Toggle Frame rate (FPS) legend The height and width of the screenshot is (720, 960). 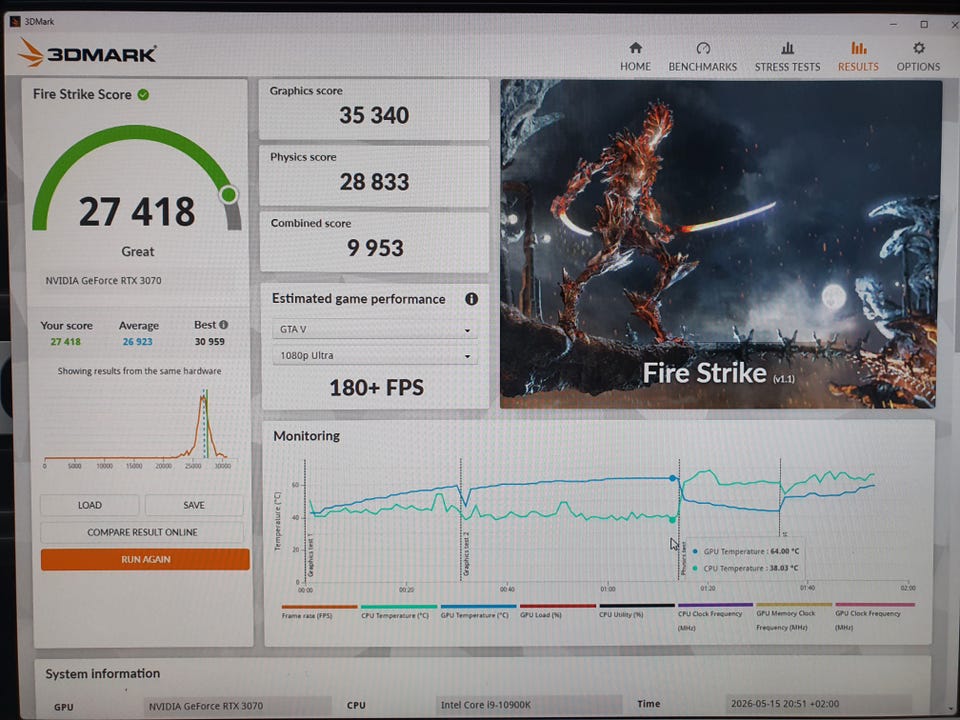pyautogui.click(x=318, y=612)
